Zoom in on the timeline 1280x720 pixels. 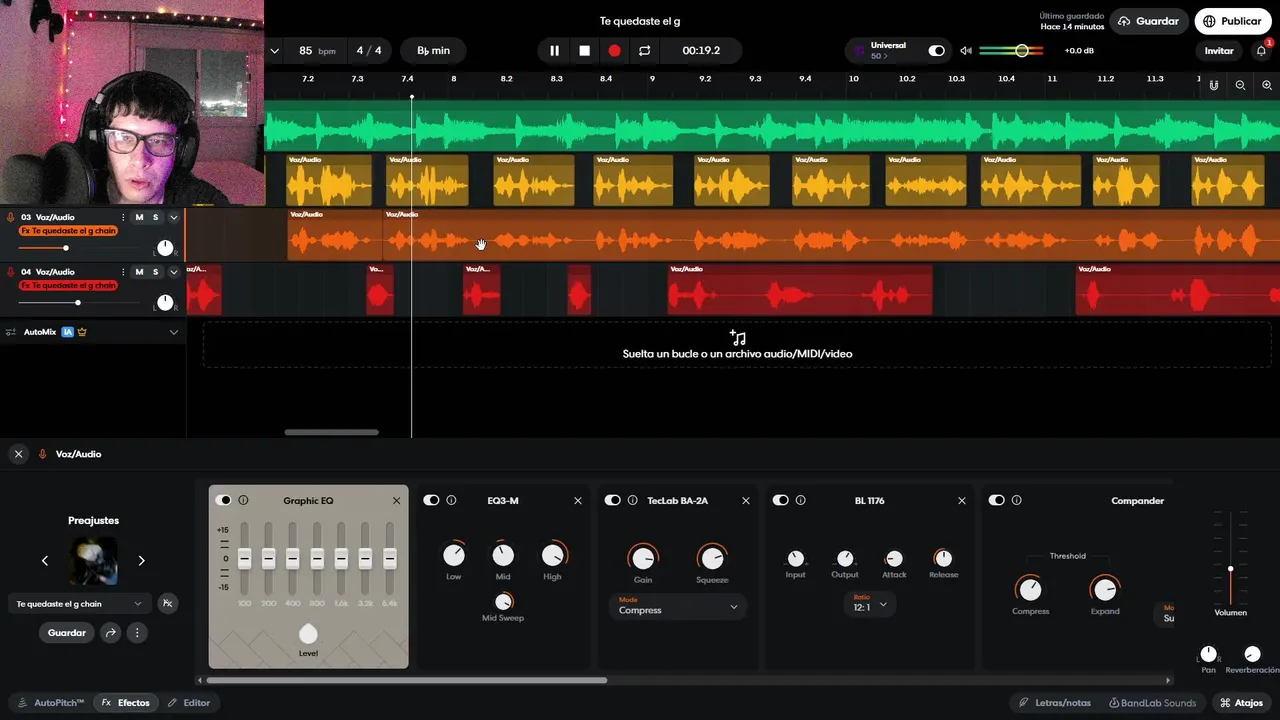click(x=1267, y=85)
